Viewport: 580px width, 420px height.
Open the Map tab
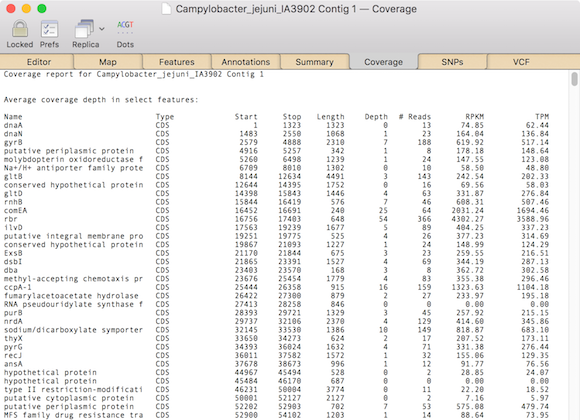108,62
